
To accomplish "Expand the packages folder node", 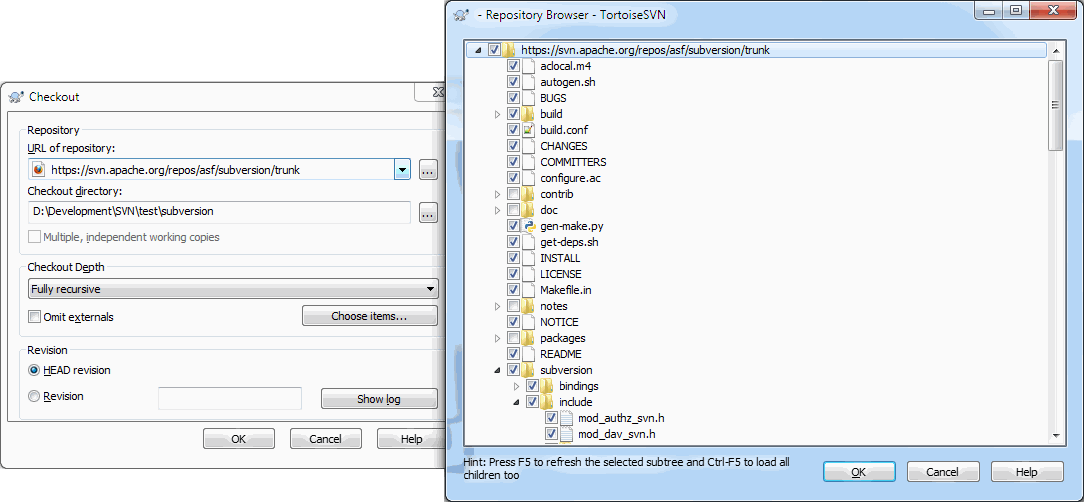I will coord(497,338).
